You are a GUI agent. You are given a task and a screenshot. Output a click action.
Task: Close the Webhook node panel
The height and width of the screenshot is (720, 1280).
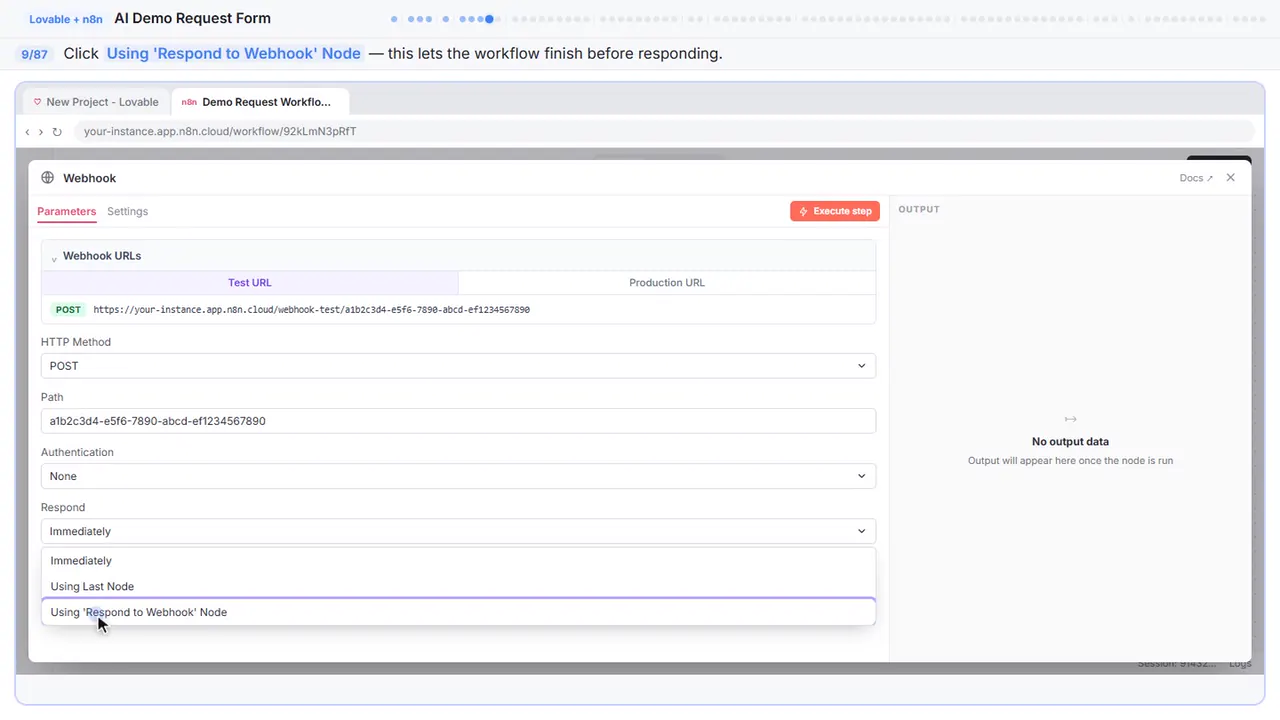1231,178
